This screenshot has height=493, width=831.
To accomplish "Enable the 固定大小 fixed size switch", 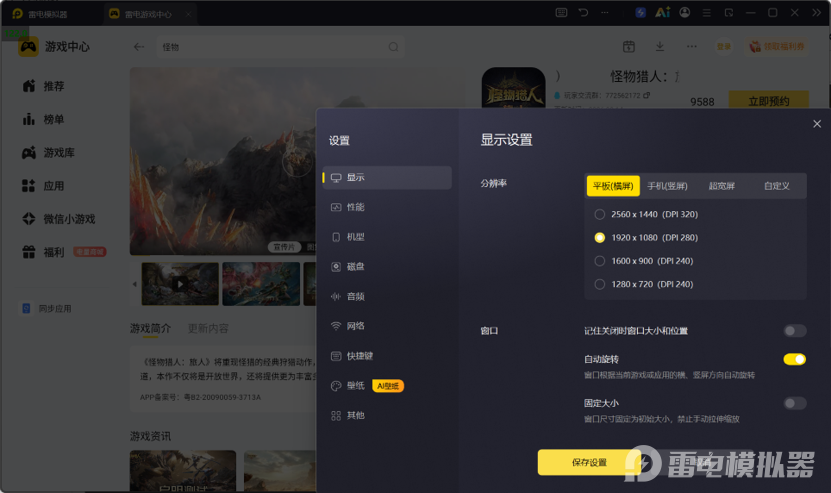I will [x=795, y=403].
